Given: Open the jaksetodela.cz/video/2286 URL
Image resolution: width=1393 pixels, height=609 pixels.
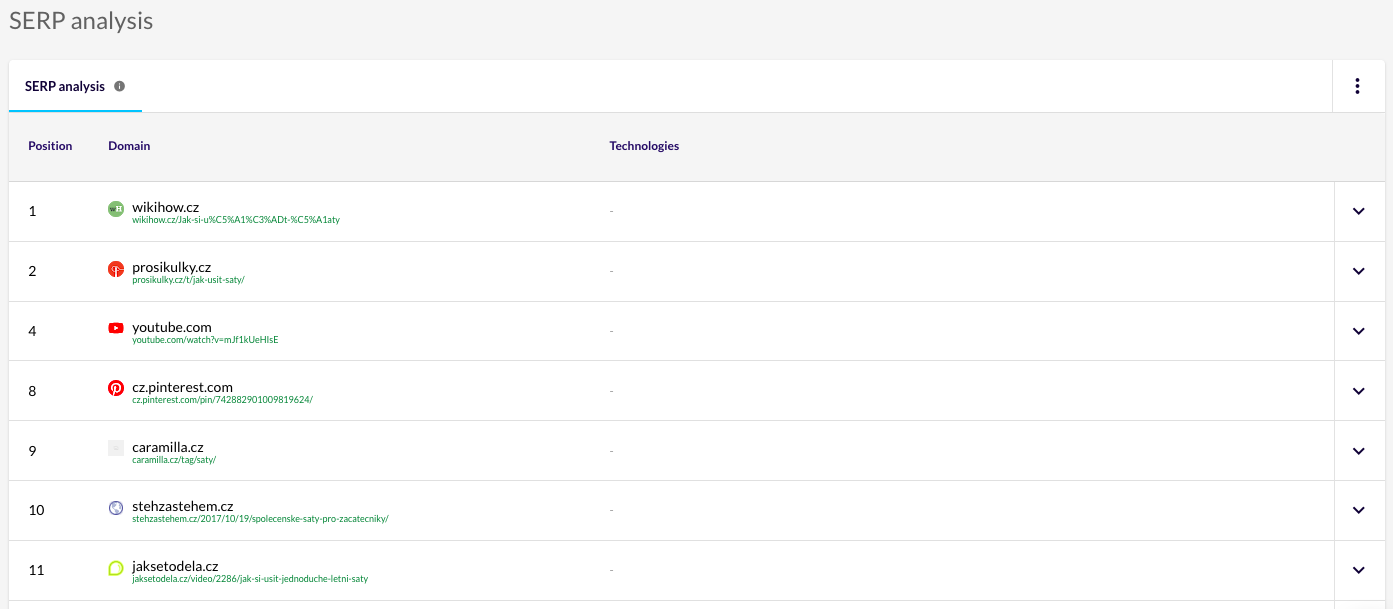Looking at the screenshot, I should (x=250, y=579).
